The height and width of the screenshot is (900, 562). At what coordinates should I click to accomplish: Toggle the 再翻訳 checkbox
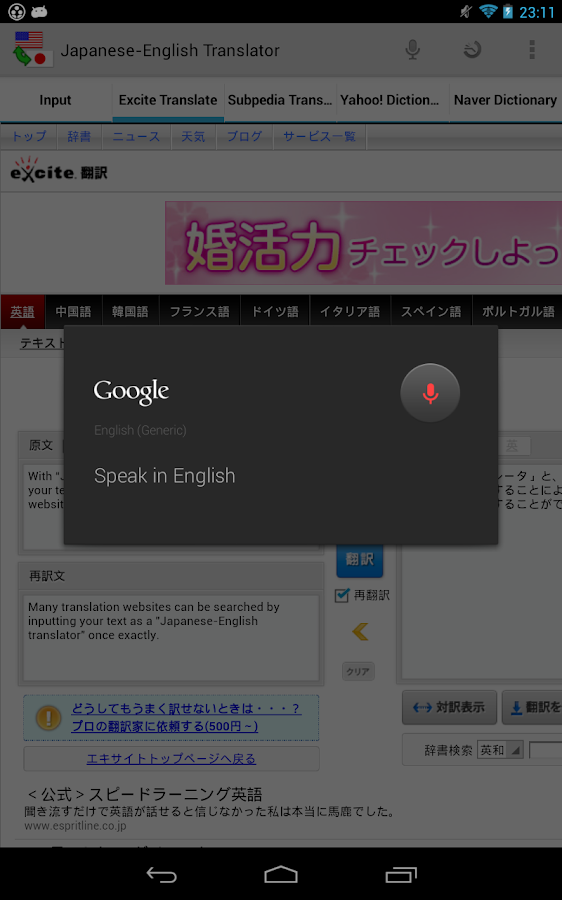tap(342, 595)
